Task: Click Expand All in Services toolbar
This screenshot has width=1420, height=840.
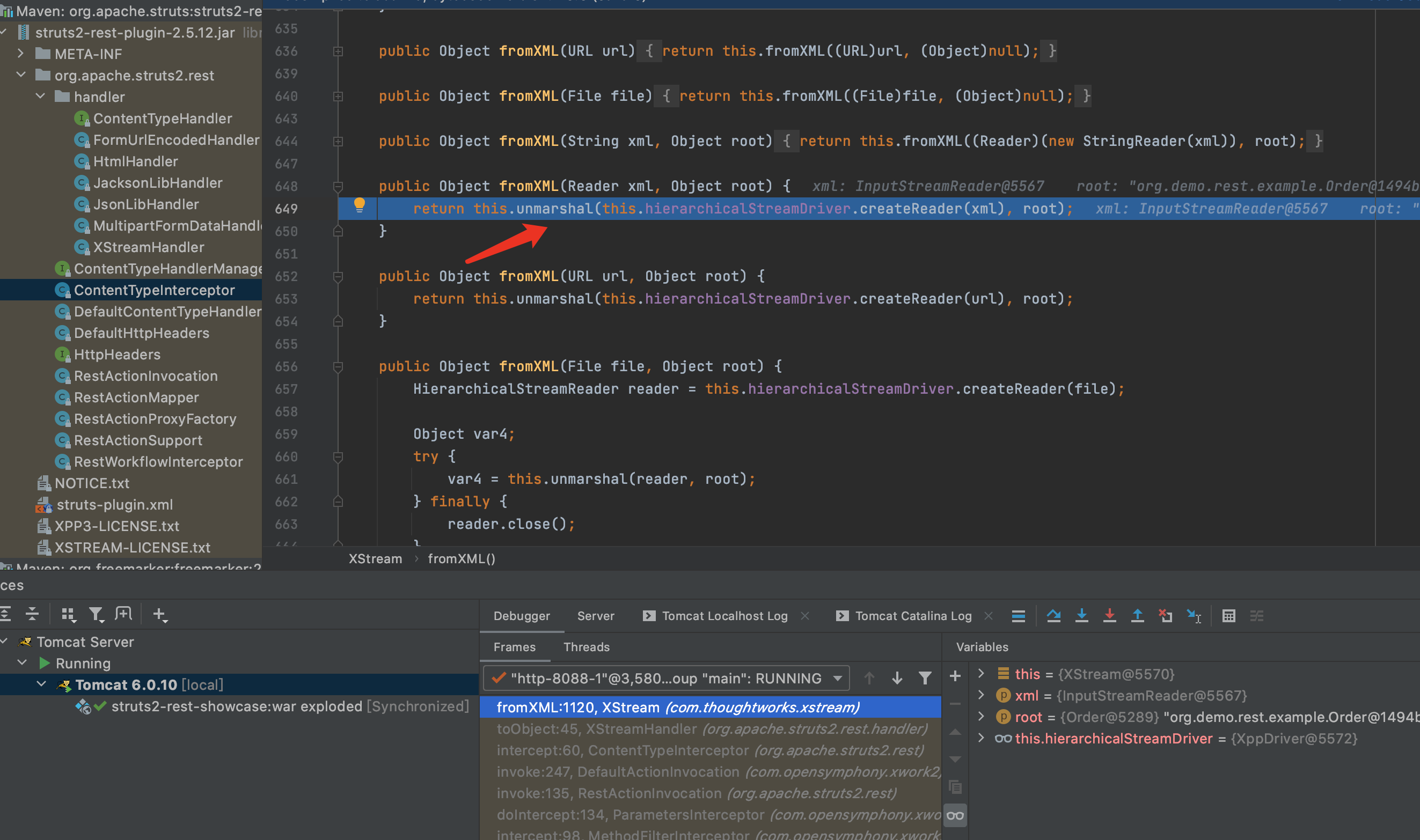Action: click(x=6, y=614)
